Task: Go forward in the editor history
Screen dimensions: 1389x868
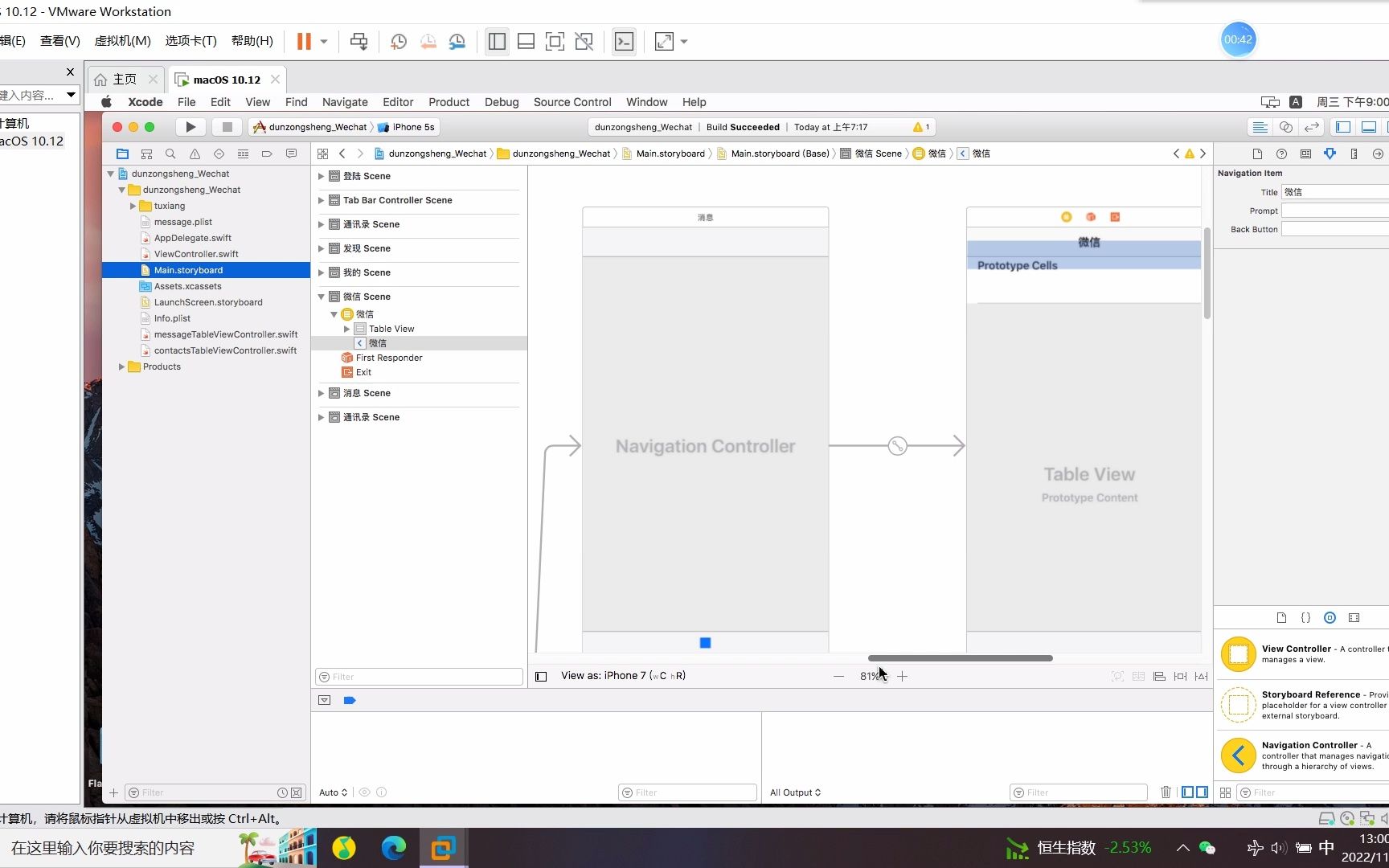Action: pos(360,154)
